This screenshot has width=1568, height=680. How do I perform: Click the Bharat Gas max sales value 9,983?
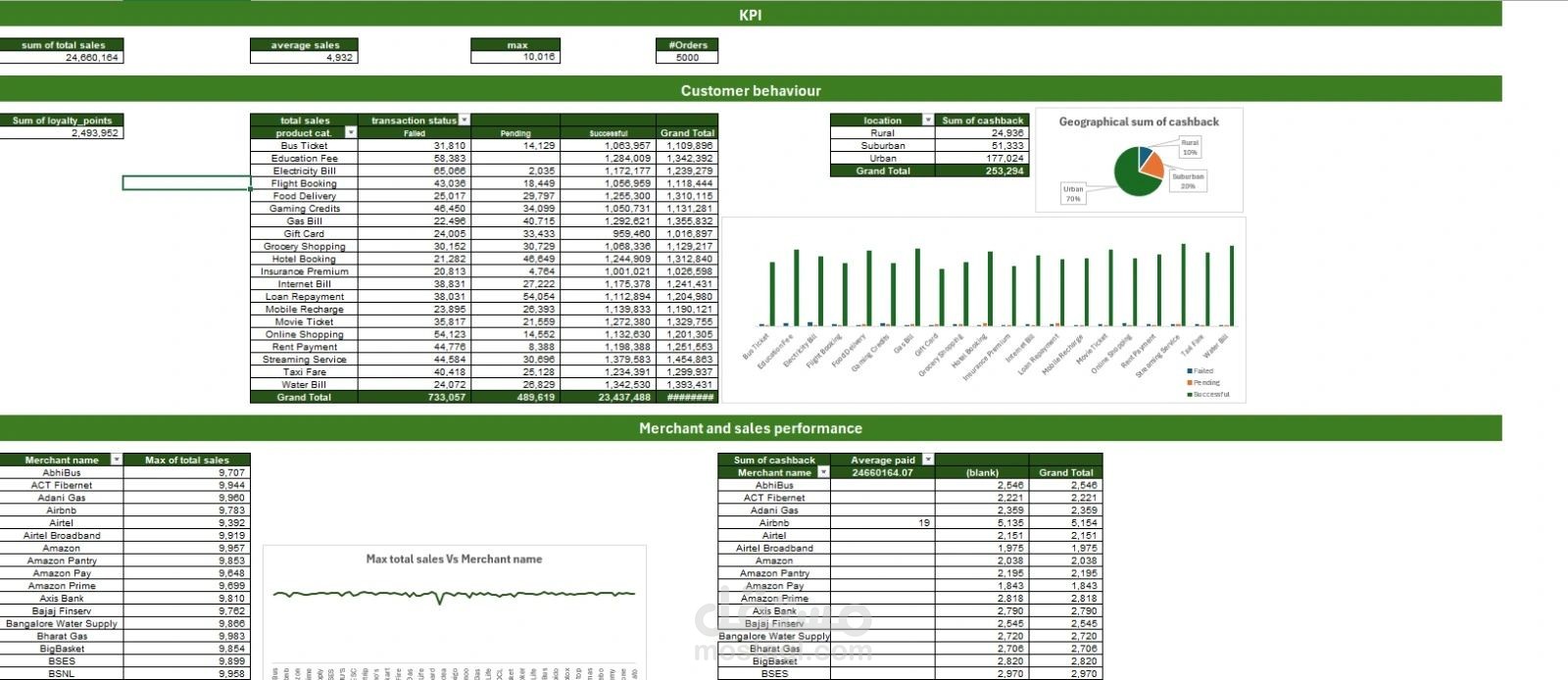point(186,636)
